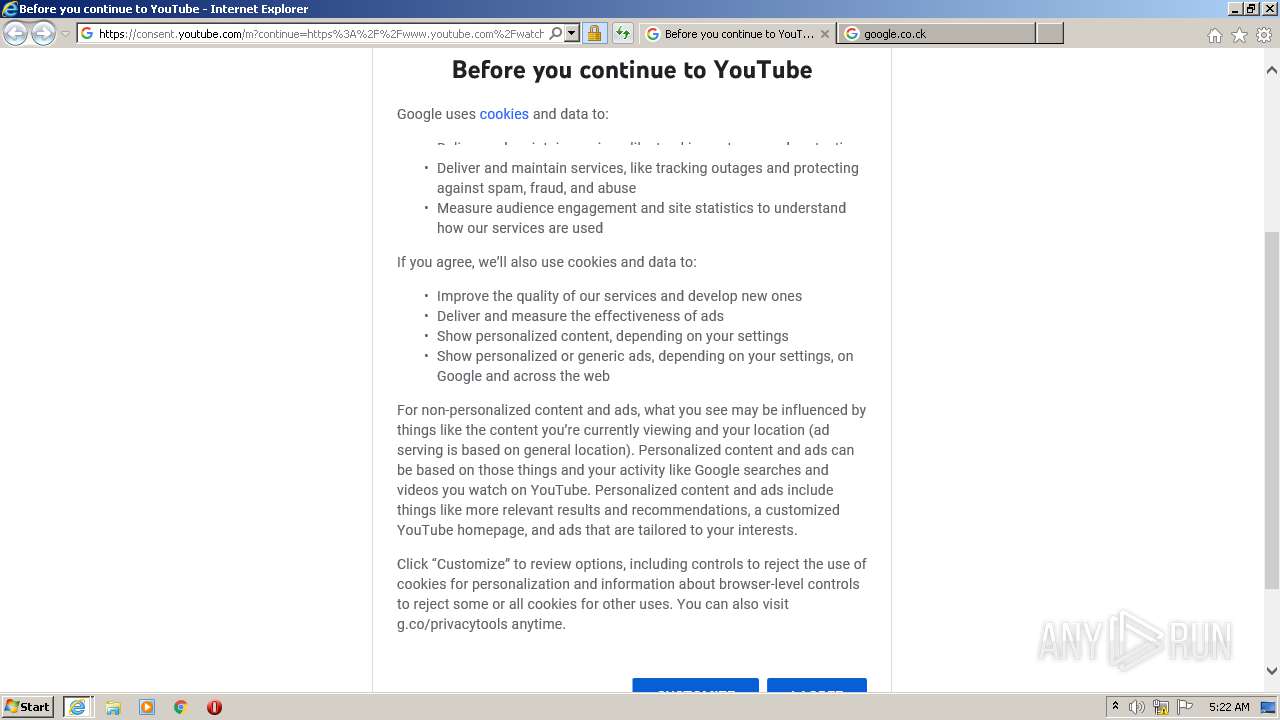Open the Windows Start menu
The width and height of the screenshot is (1280, 720).
click(28, 707)
